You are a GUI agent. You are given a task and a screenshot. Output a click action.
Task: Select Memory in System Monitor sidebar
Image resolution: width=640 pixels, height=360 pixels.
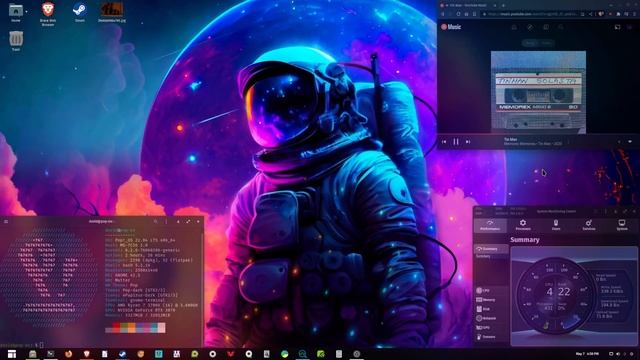click(x=491, y=300)
